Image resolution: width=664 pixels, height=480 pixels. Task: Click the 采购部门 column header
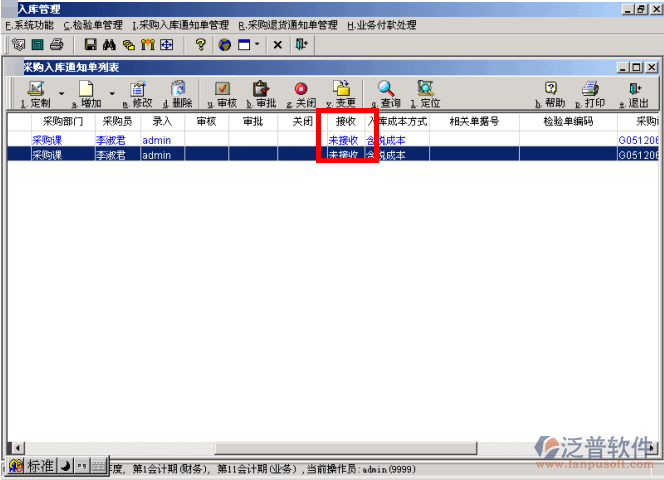(63, 122)
